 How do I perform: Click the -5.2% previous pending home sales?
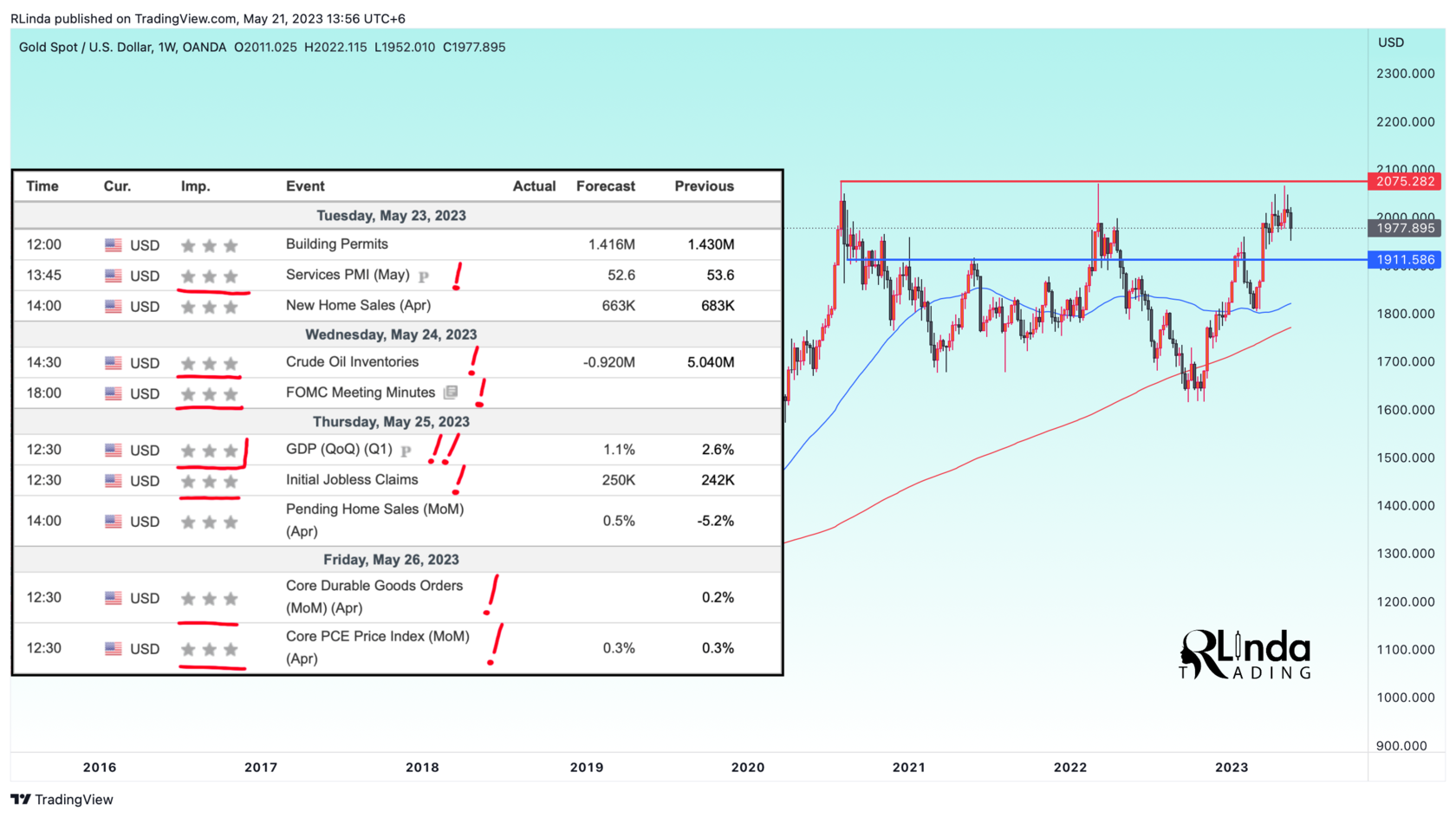pyautogui.click(x=716, y=521)
